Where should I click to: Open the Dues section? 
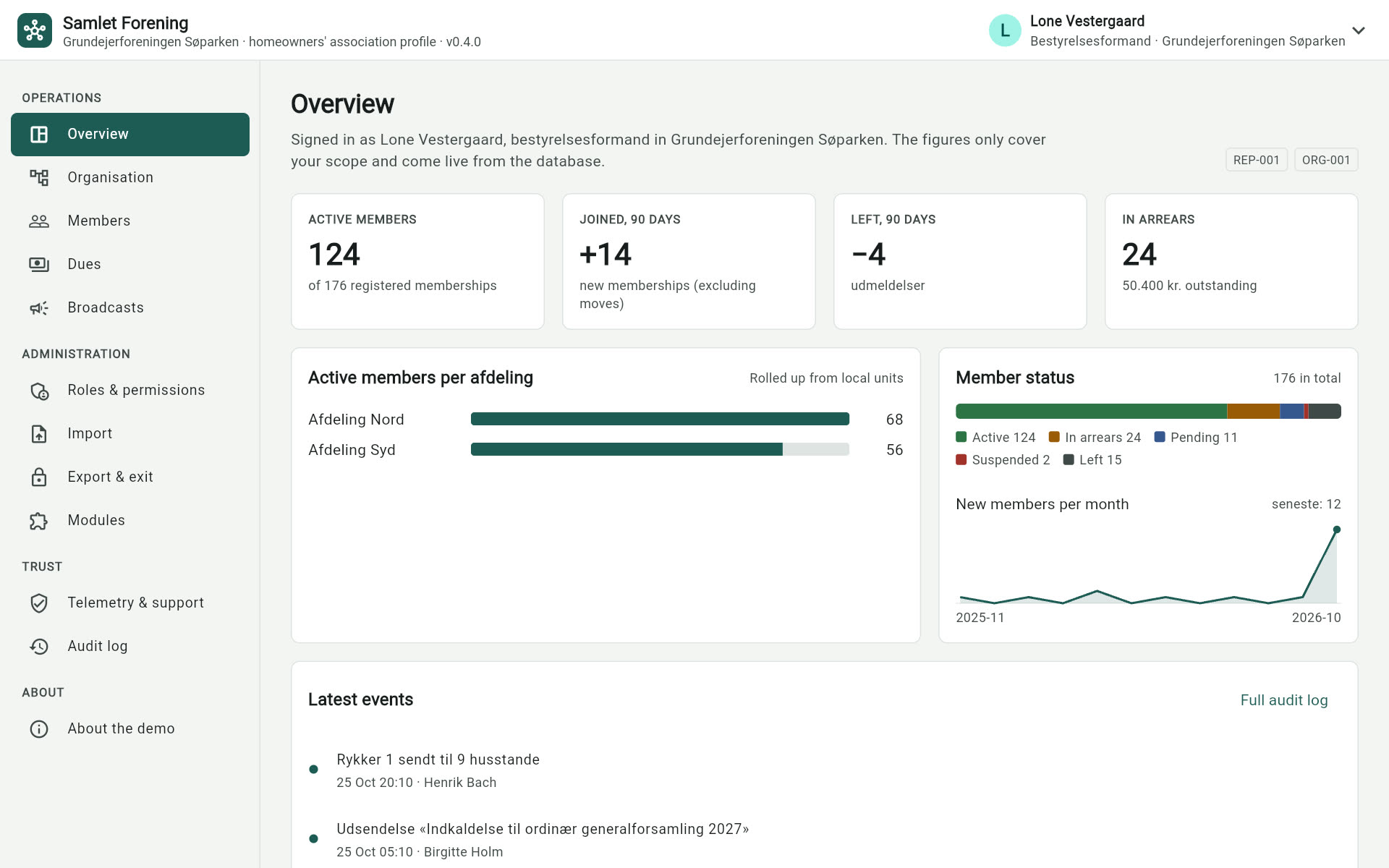tap(130, 265)
